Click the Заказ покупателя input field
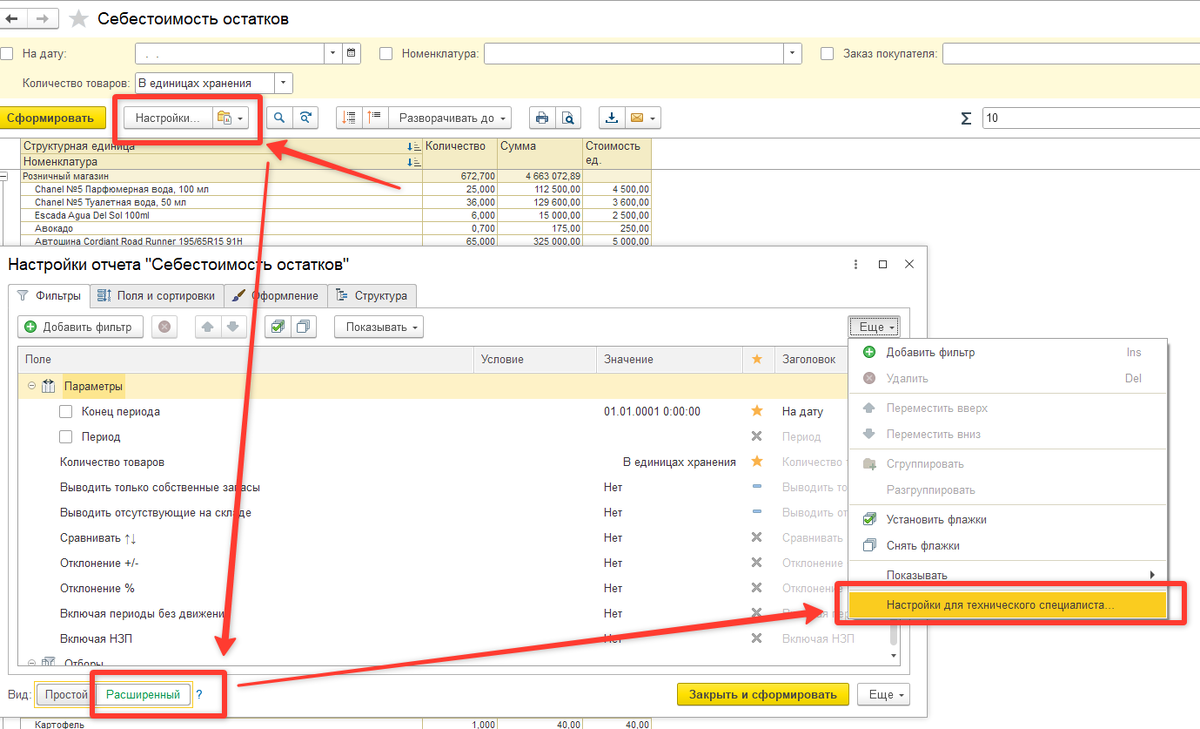The height and width of the screenshot is (729, 1200). click(x=1071, y=54)
